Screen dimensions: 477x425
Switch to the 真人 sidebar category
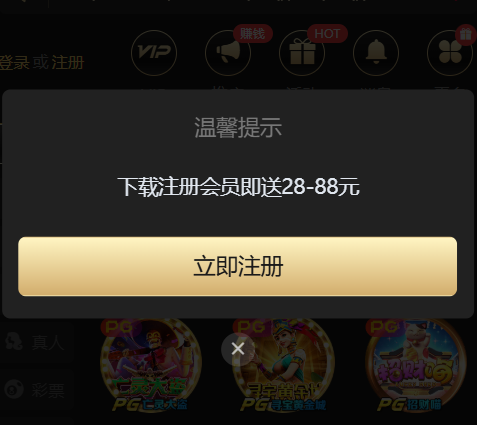coord(36,342)
